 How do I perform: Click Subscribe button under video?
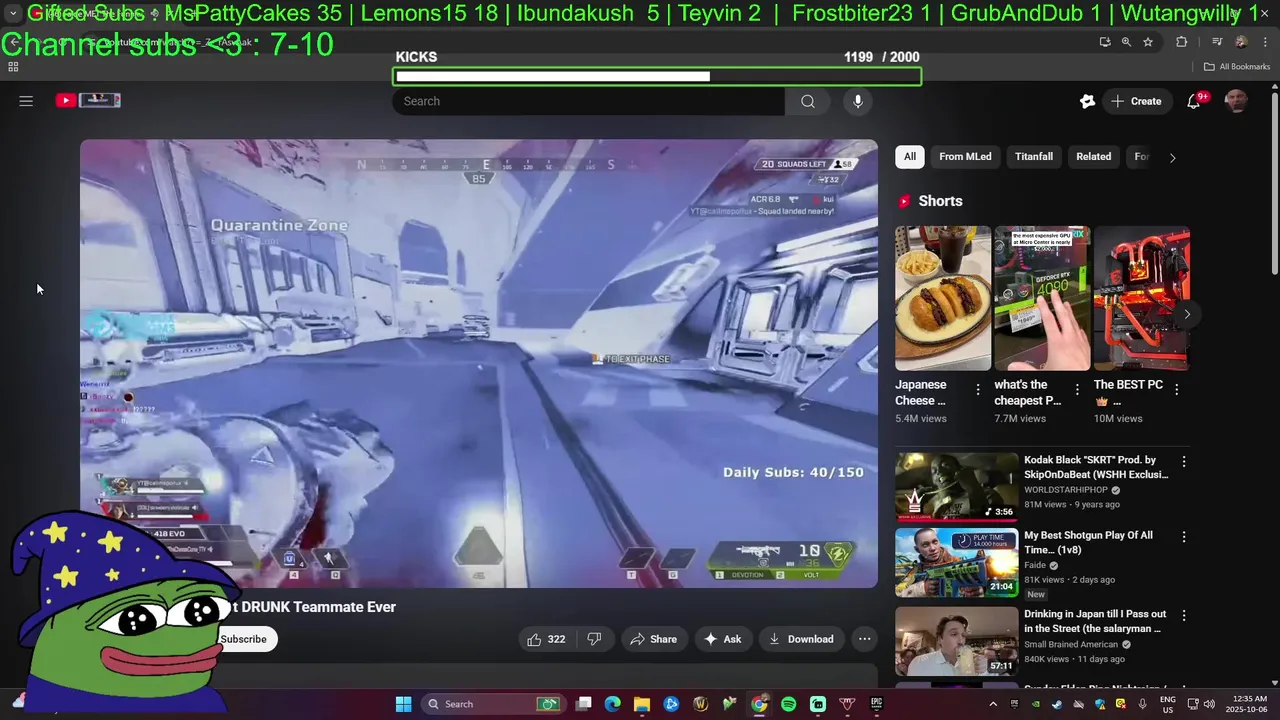(244, 639)
